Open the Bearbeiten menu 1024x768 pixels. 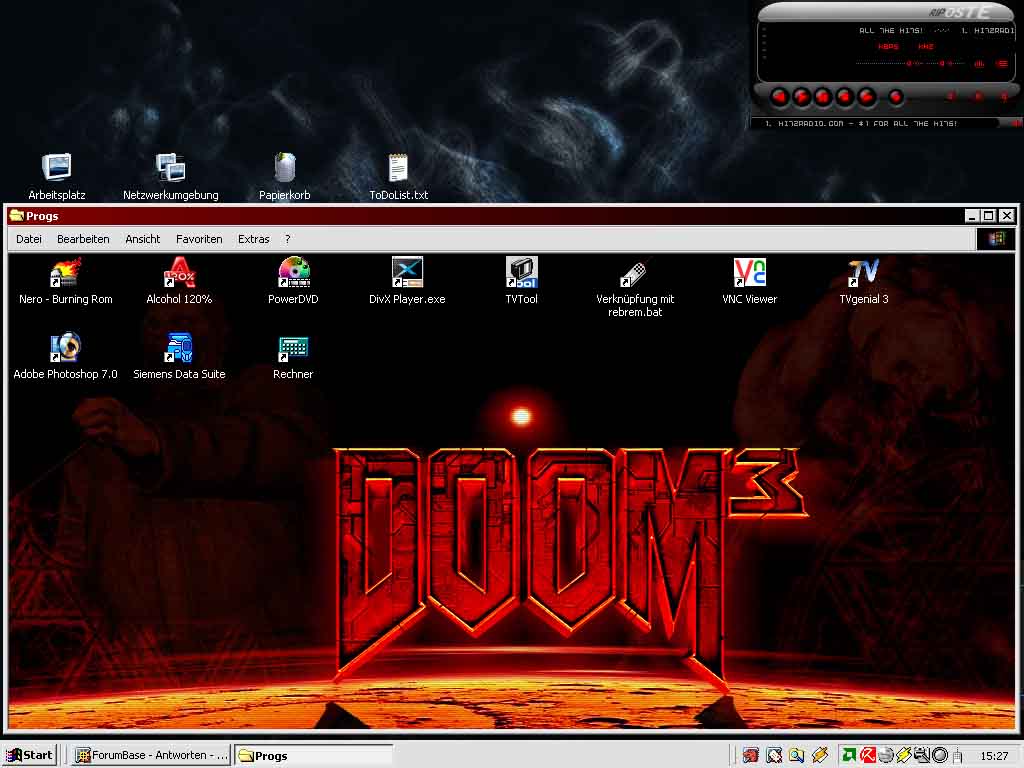pos(83,239)
